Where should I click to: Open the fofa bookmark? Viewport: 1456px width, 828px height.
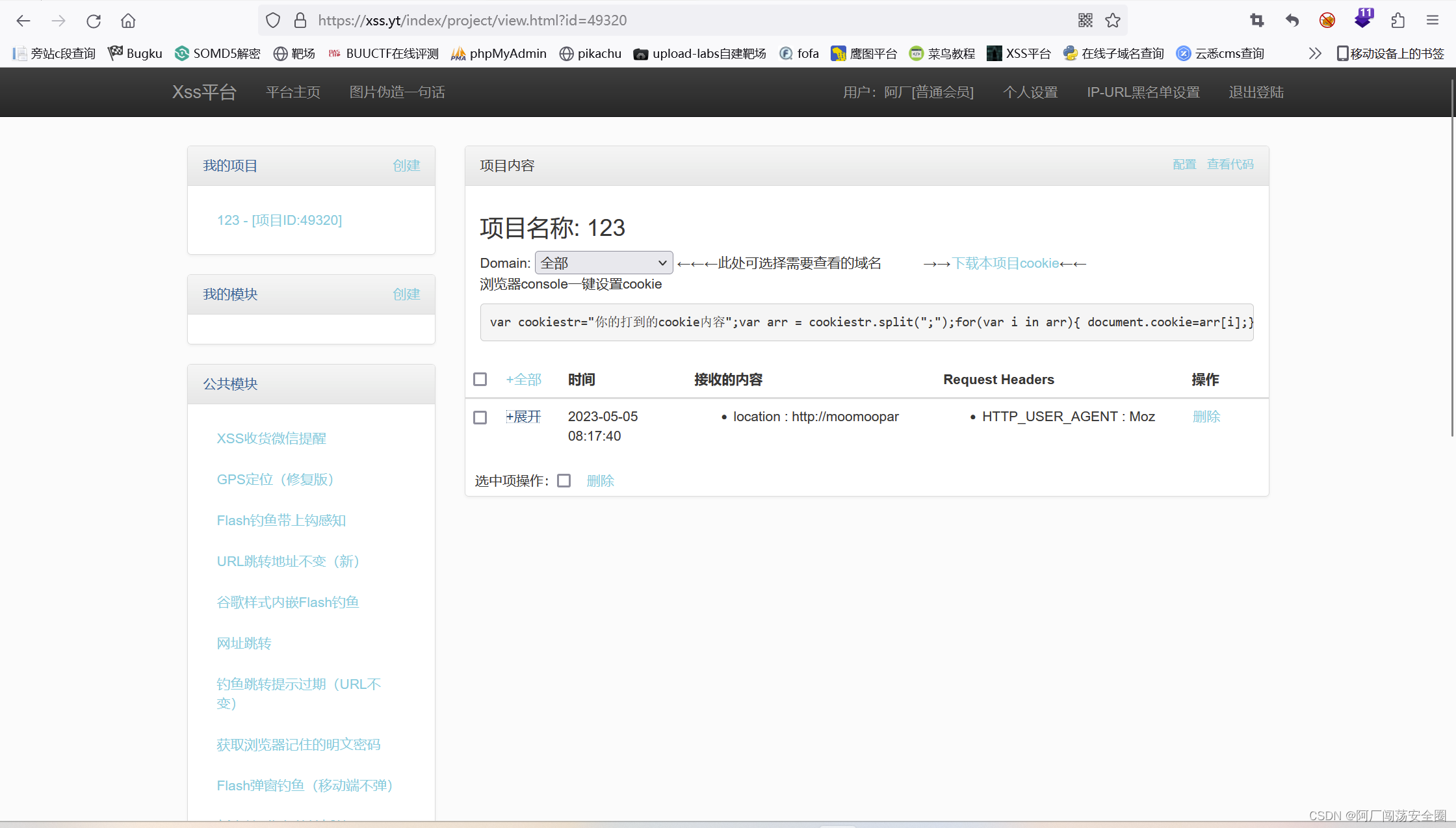click(x=799, y=53)
